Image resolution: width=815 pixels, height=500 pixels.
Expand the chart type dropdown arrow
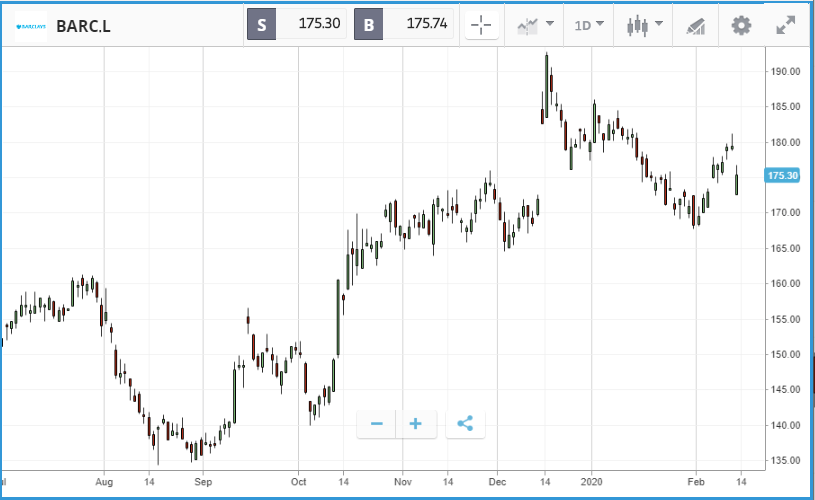[x=659, y=23]
